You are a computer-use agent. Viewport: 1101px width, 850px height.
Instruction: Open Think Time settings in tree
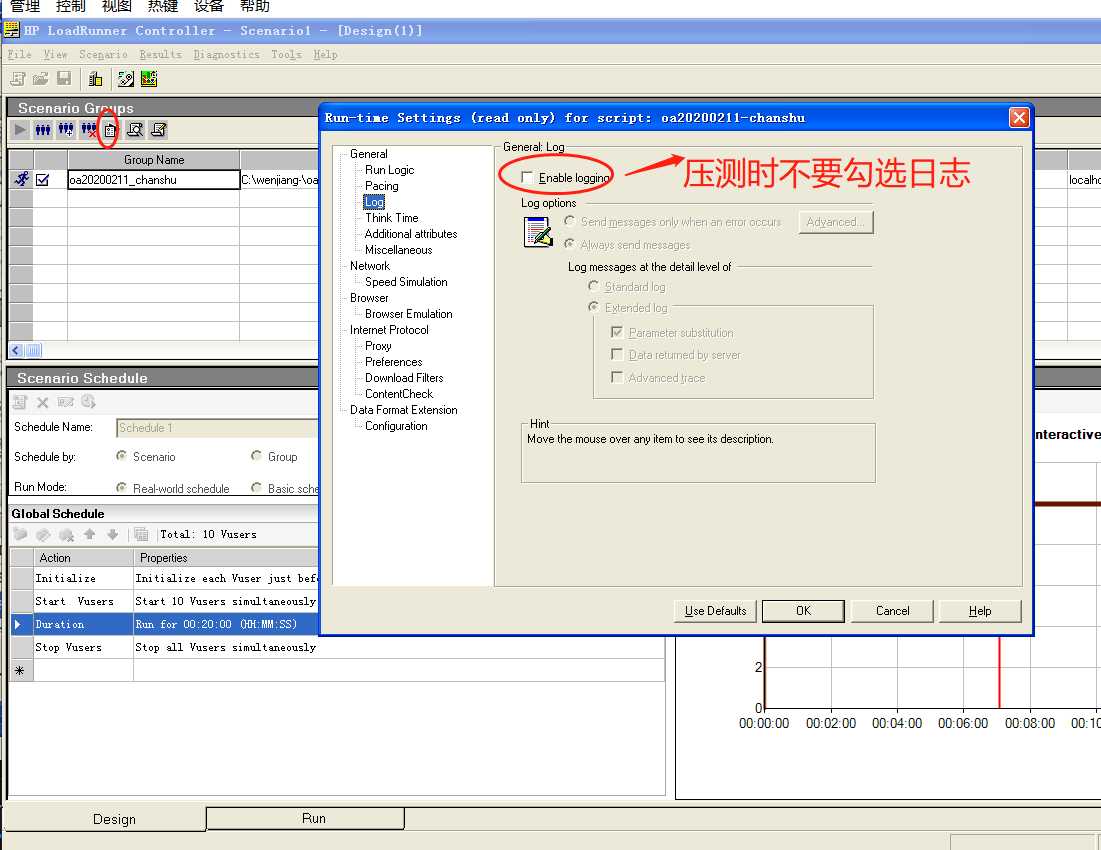(x=392, y=218)
